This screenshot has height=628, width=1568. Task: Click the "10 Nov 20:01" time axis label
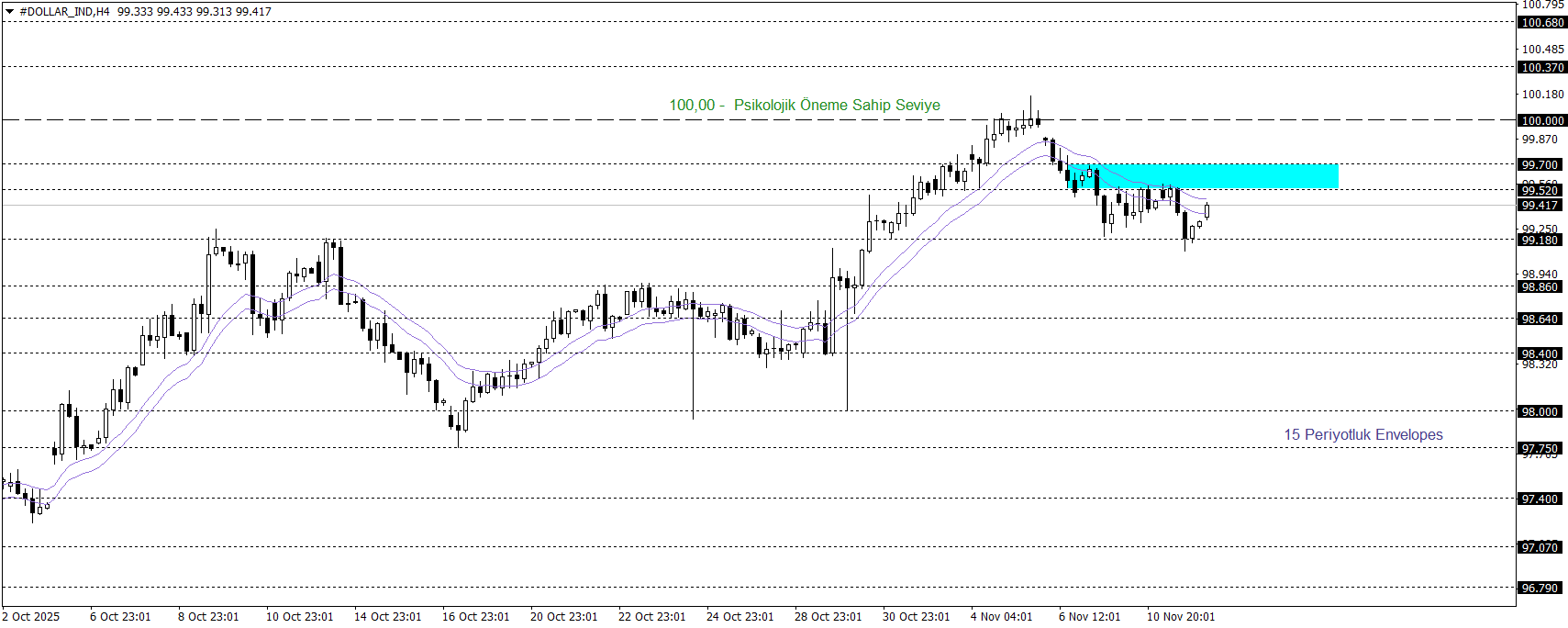tap(1180, 616)
